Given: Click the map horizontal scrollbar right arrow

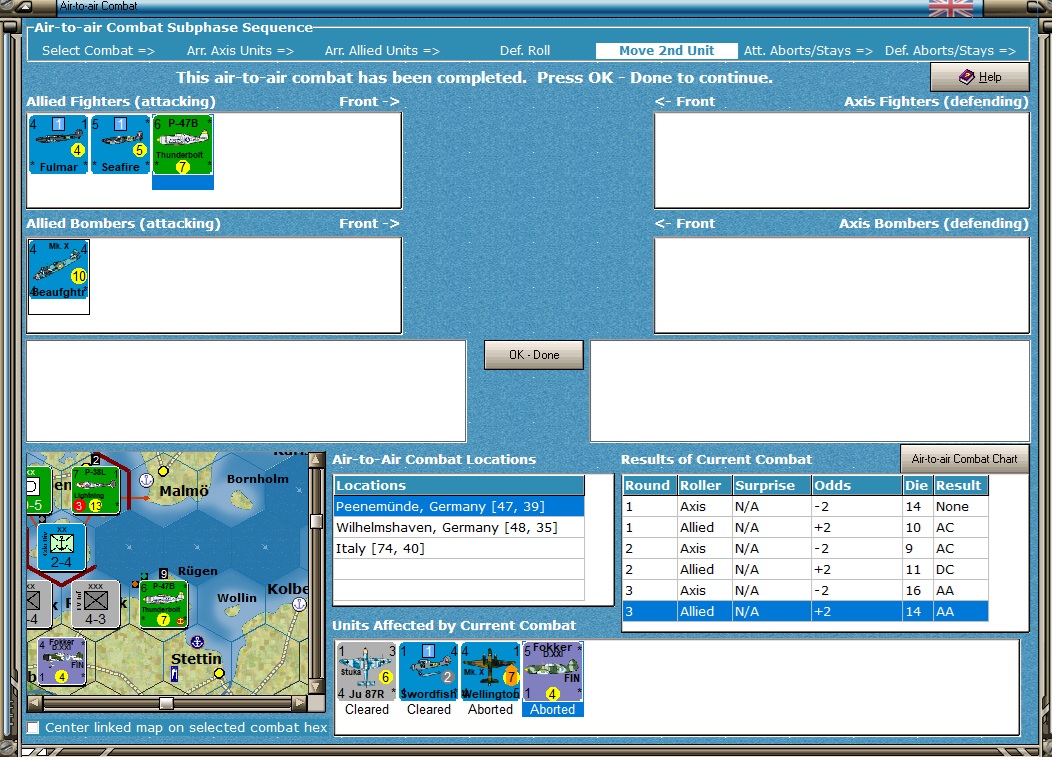Looking at the screenshot, I should click(x=300, y=703).
